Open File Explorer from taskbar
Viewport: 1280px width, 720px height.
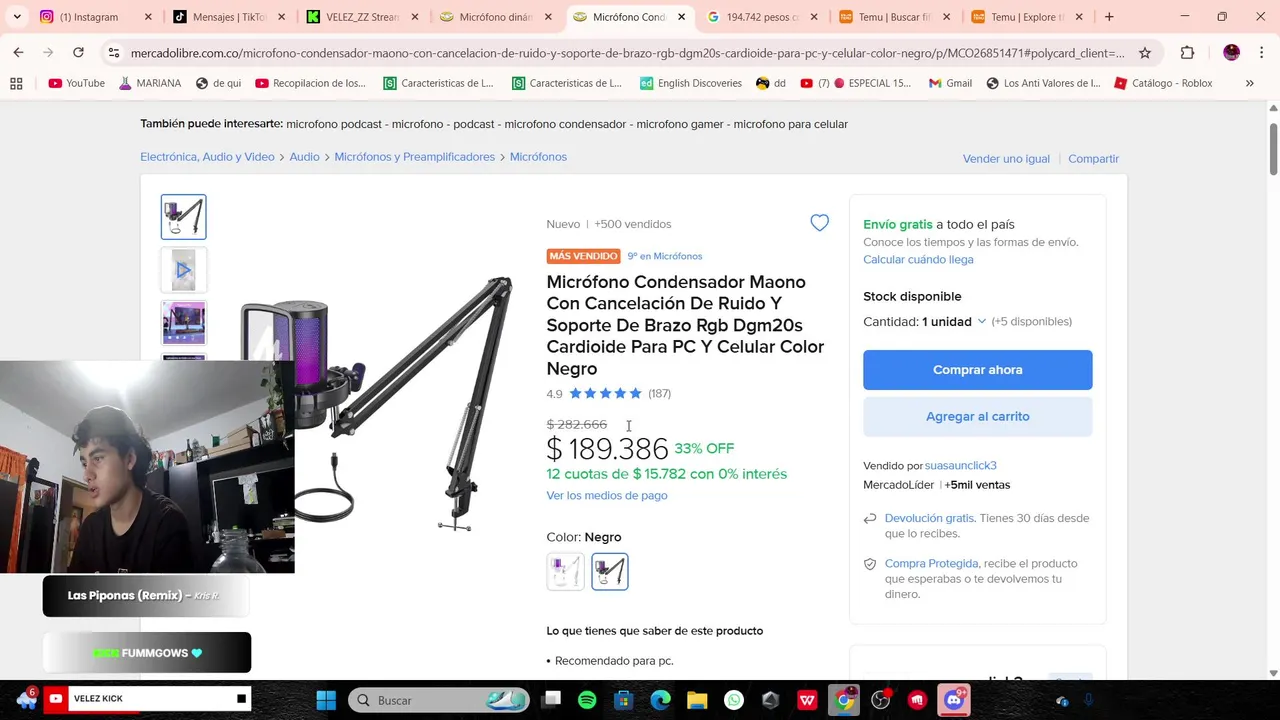(x=697, y=700)
